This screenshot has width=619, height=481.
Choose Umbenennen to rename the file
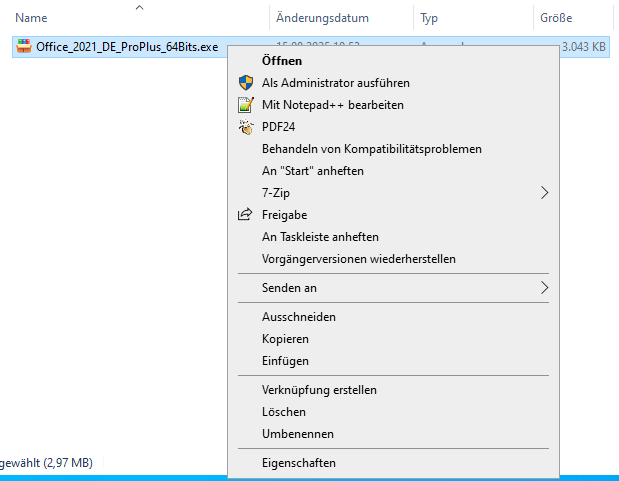point(297,434)
